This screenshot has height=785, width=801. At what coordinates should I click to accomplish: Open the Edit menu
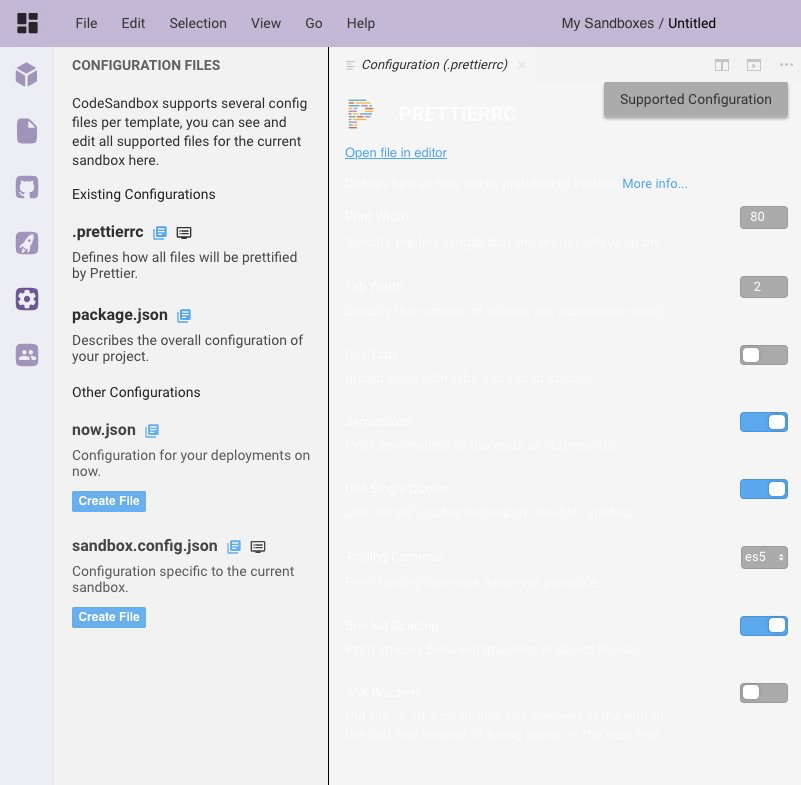pyautogui.click(x=133, y=23)
